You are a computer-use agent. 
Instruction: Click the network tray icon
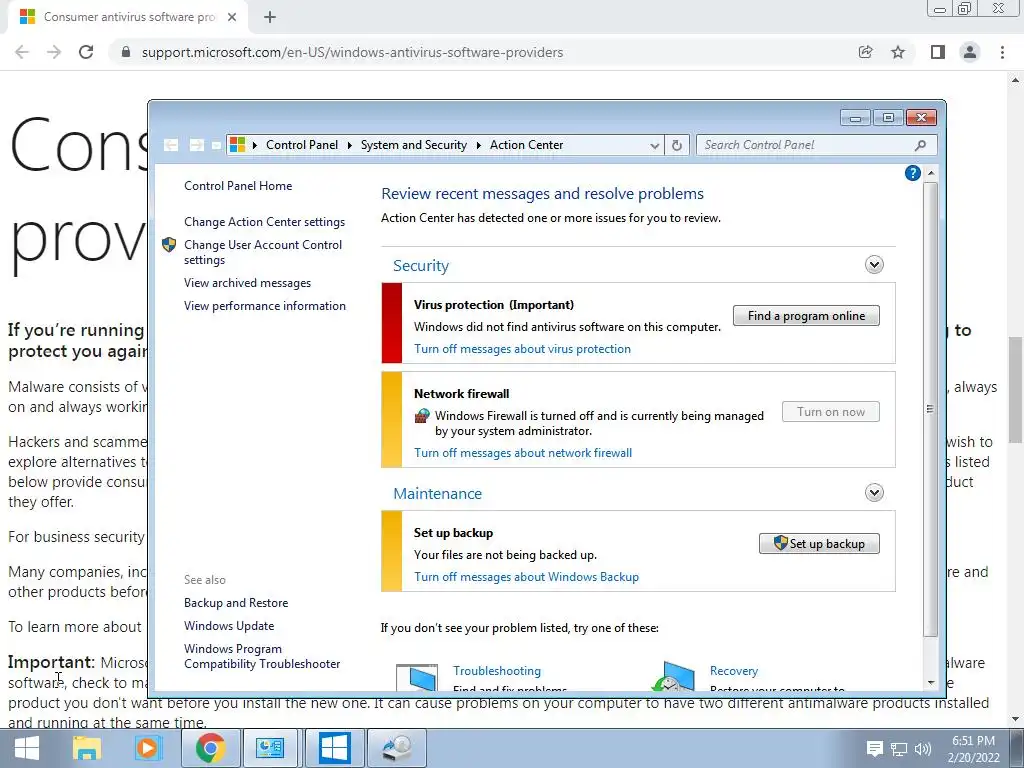[899, 749]
